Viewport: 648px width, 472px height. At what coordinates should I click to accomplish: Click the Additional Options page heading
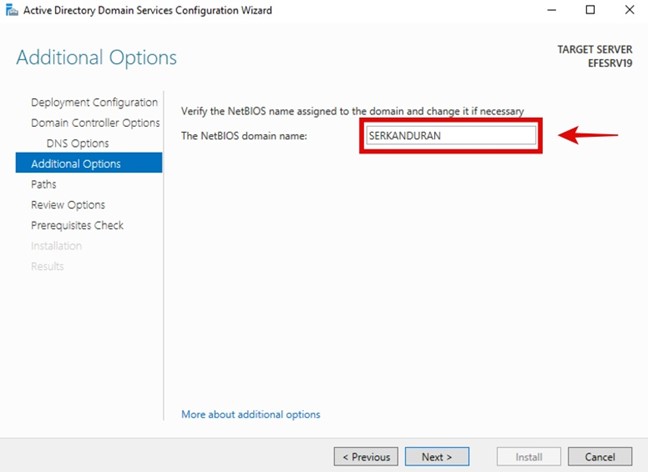(x=96, y=57)
